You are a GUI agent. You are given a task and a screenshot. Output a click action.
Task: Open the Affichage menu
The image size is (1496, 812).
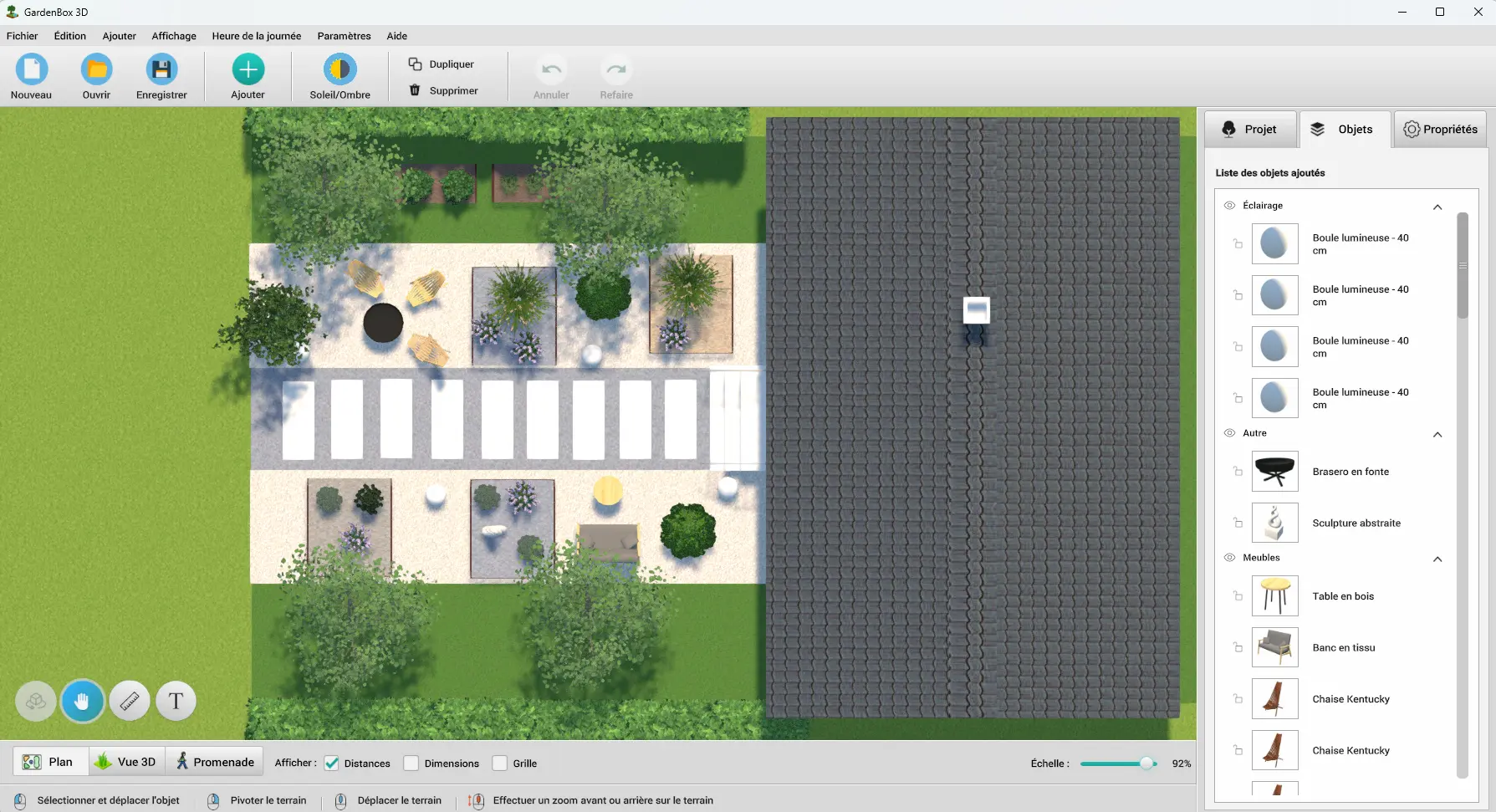click(174, 36)
